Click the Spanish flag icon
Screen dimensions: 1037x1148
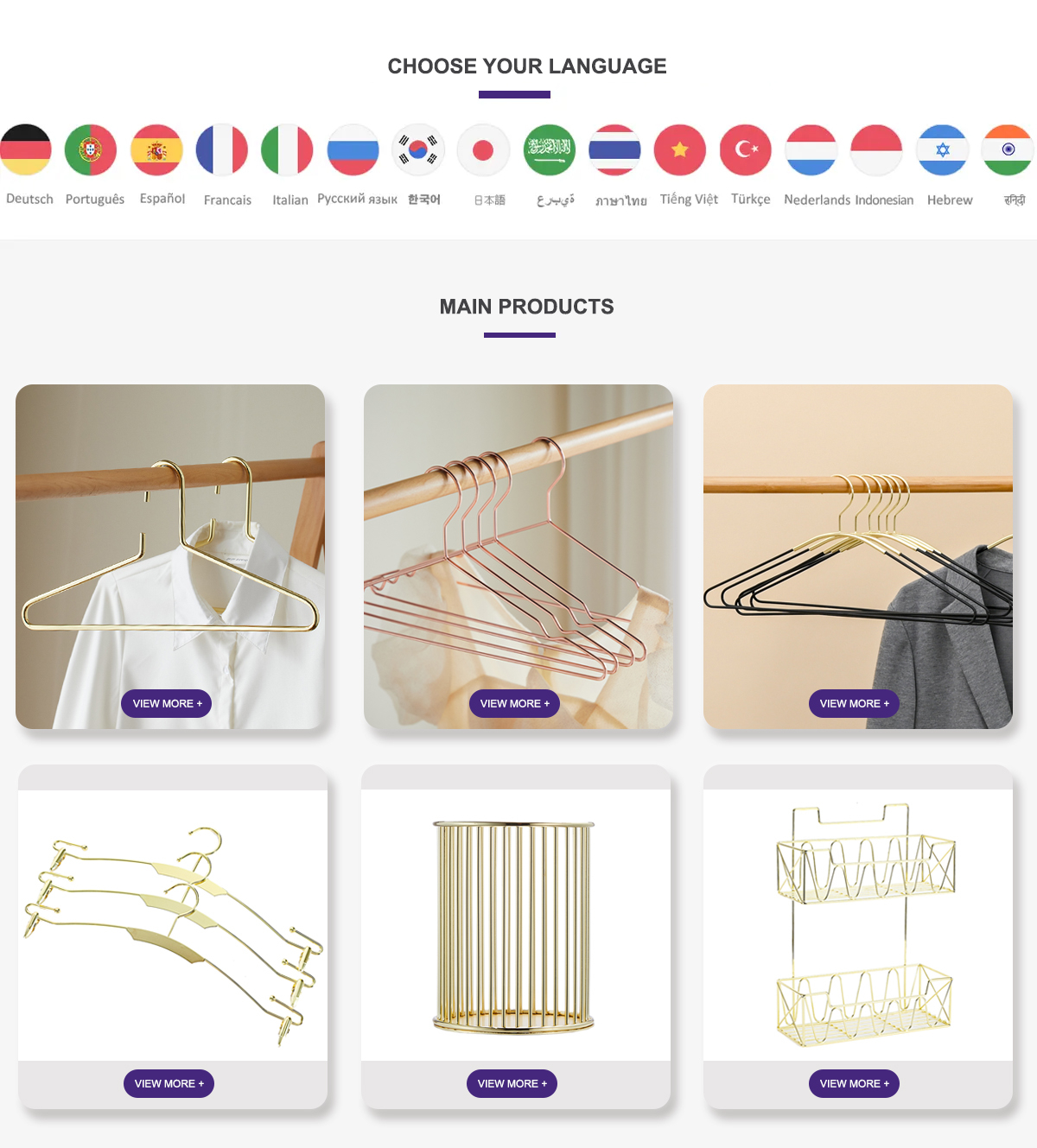pos(156,149)
